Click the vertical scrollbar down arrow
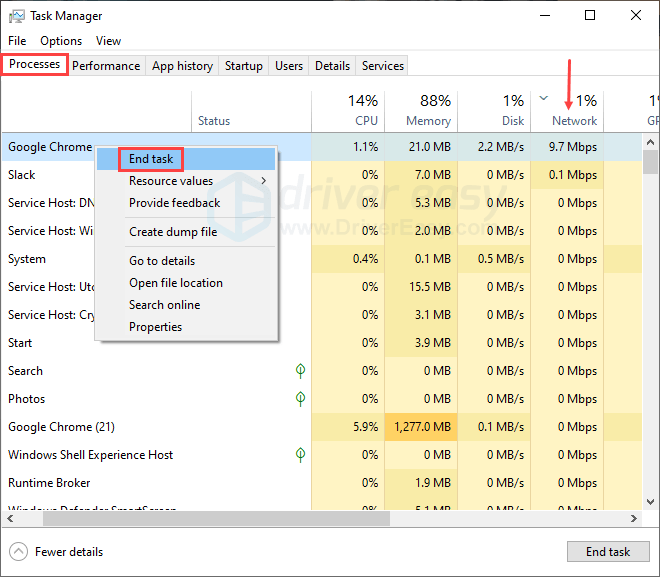Screen dimensions: 660x577 (651, 502)
